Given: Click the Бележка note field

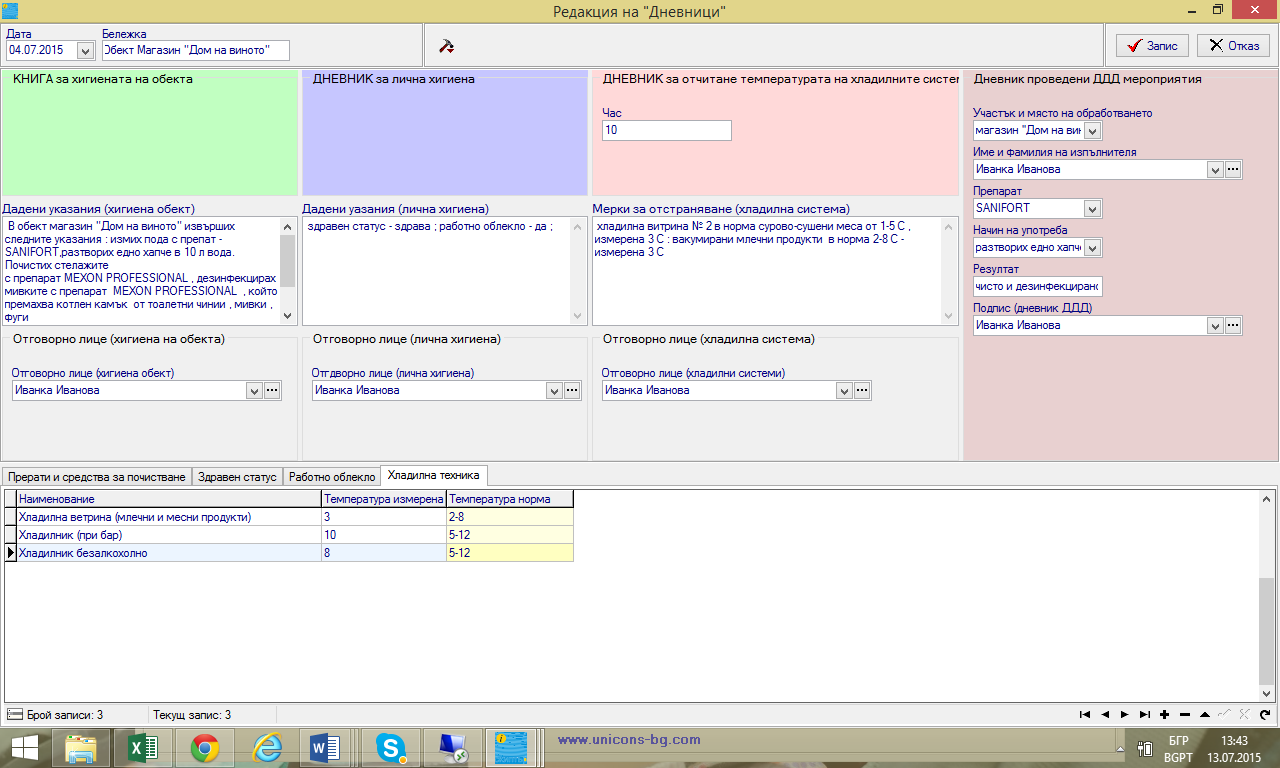Looking at the screenshot, I should coord(196,50).
